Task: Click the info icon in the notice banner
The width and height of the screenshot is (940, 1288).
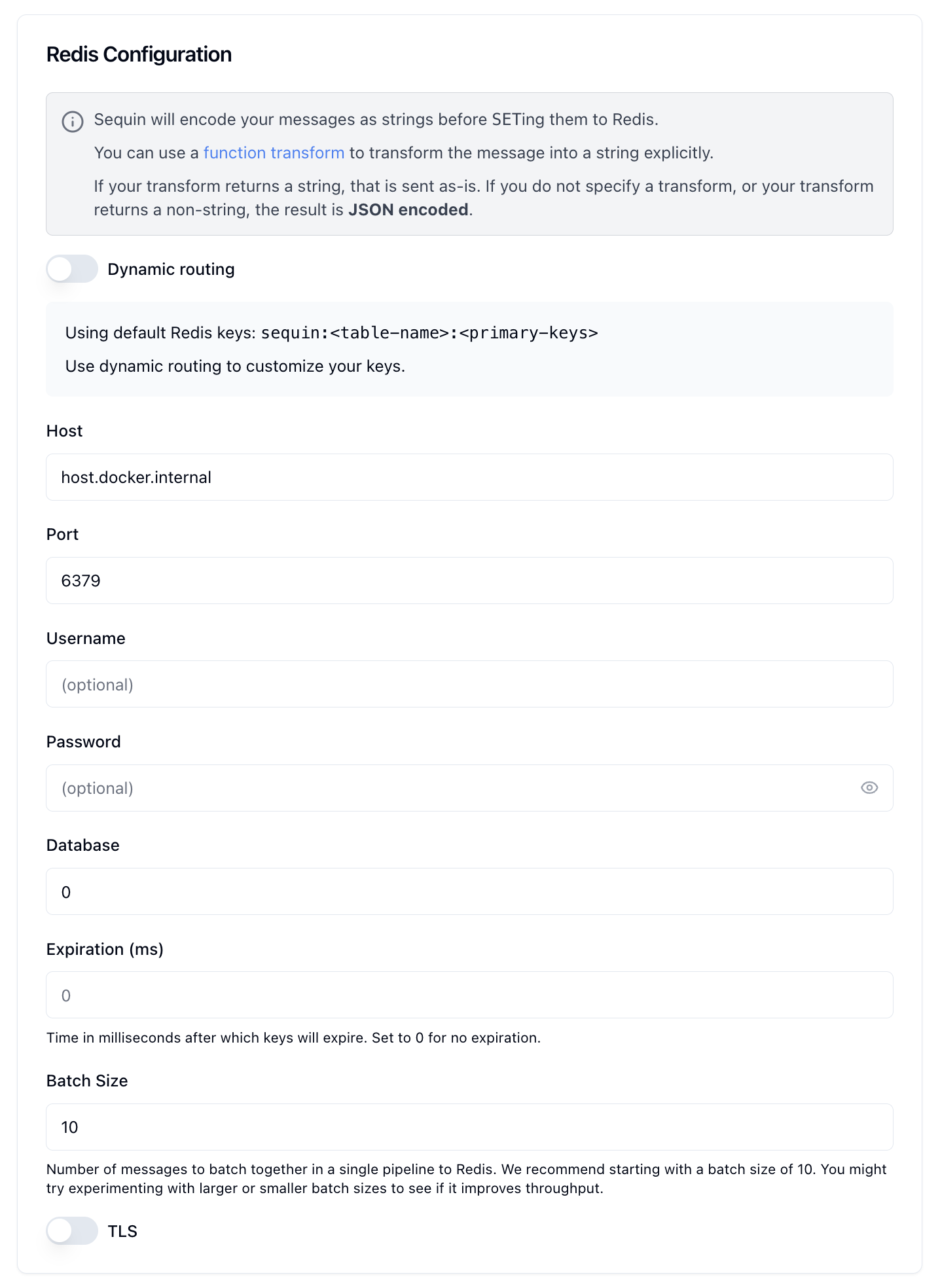Action: click(x=73, y=121)
